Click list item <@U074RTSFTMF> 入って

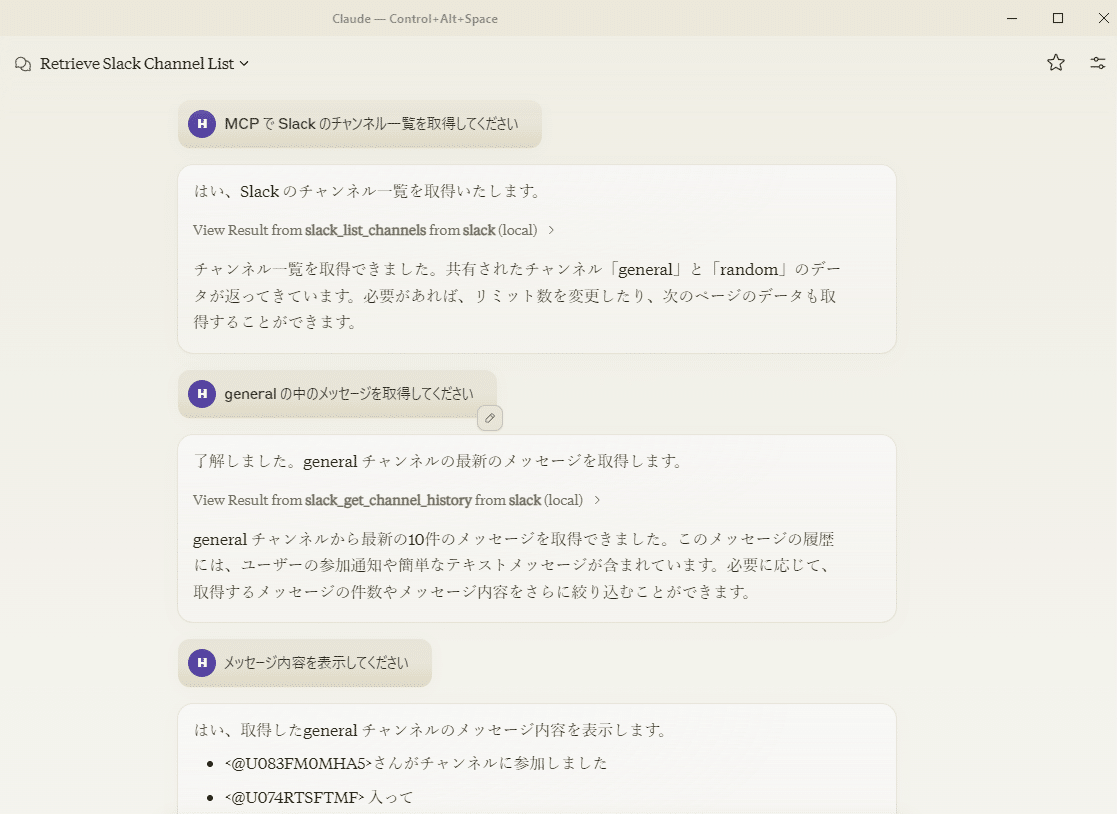click(x=318, y=798)
